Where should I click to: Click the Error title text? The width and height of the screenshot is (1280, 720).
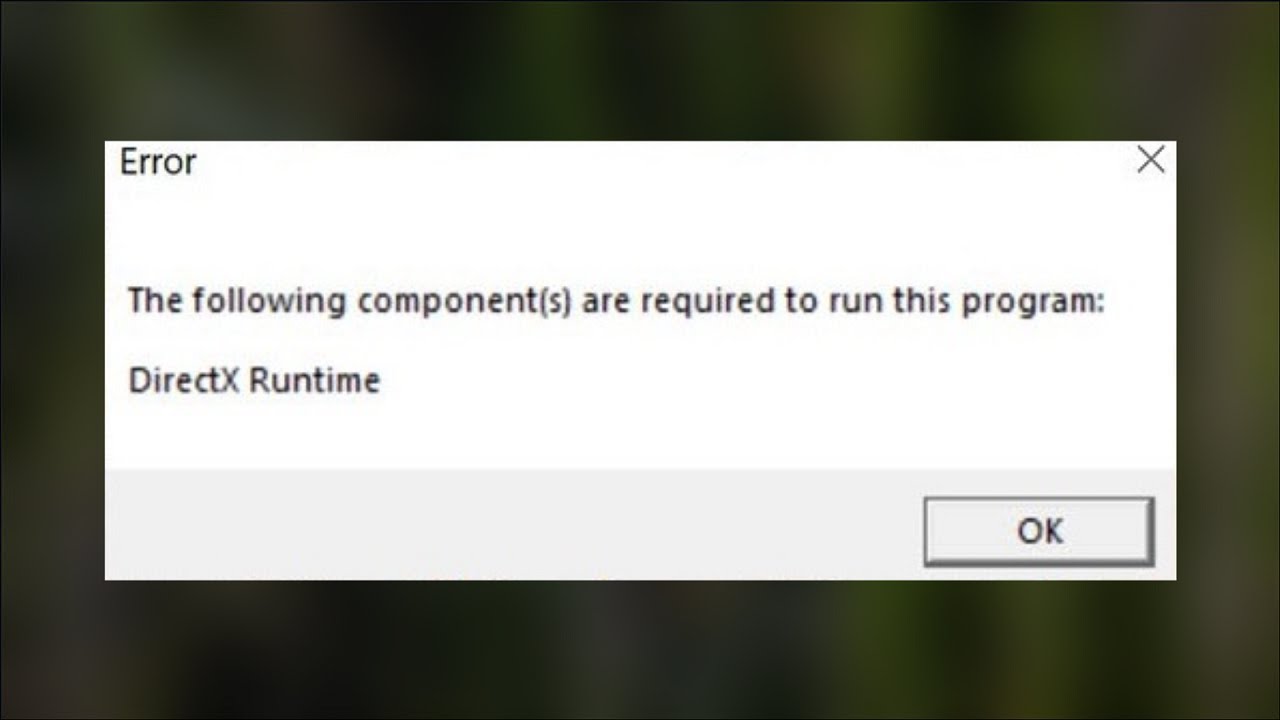[157, 162]
